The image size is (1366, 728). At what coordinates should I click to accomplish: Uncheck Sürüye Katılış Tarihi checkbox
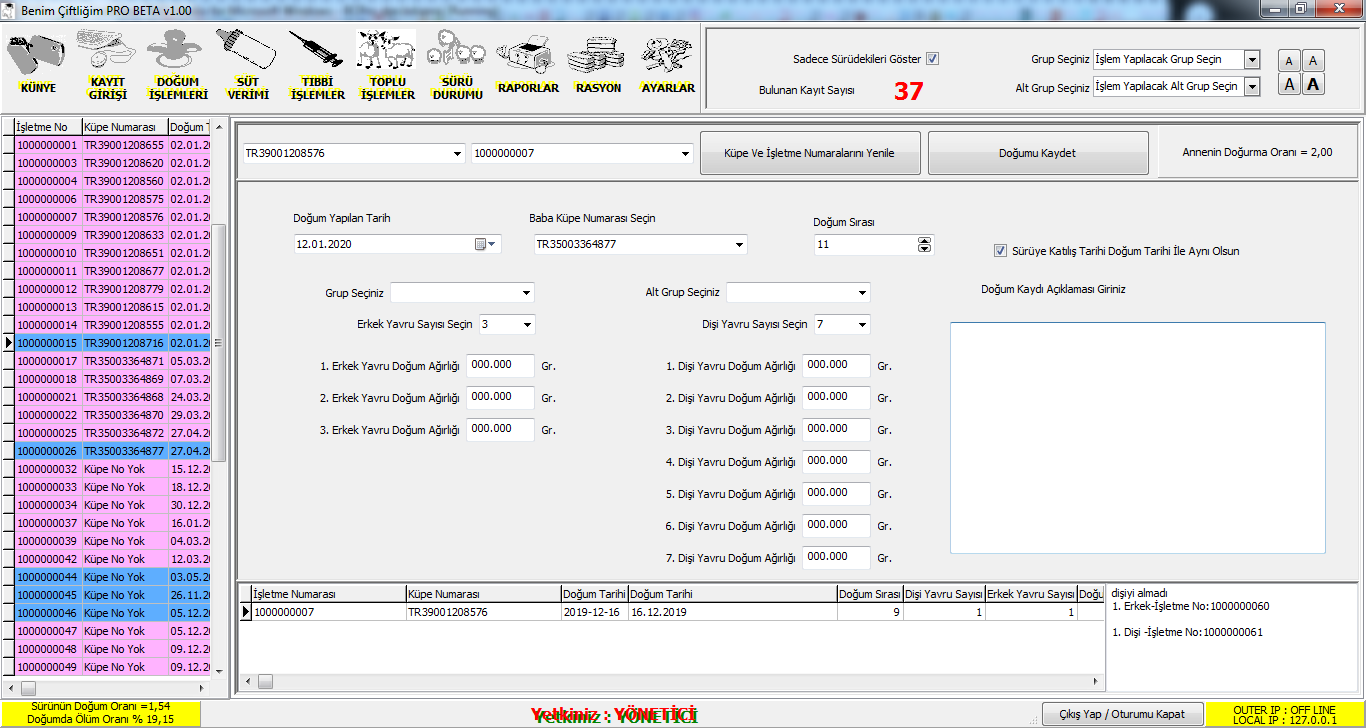[x=1000, y=251]
